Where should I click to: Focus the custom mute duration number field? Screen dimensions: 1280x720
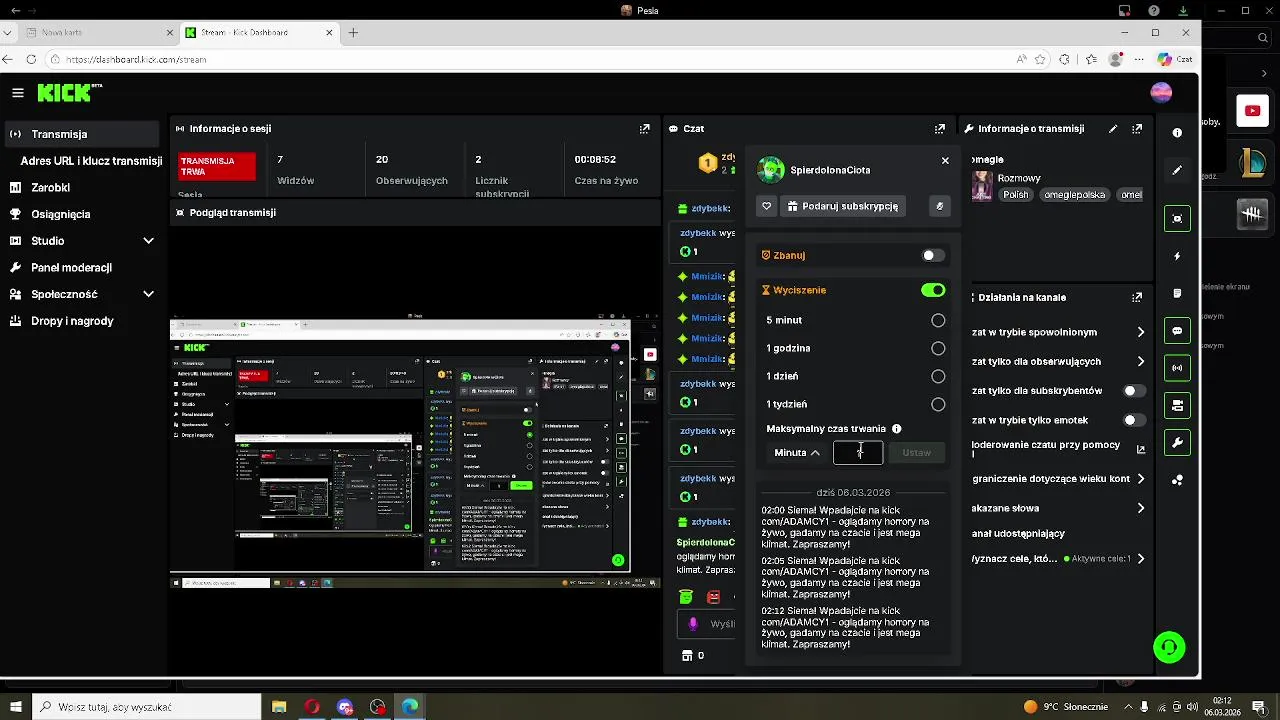click(x=858, y=453)
